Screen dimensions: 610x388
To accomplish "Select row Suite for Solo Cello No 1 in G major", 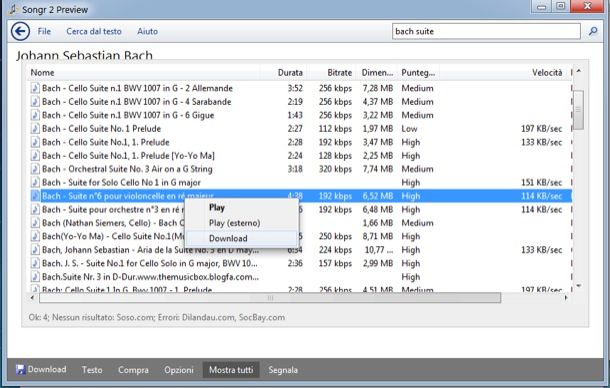I will [x=300, y=183].
